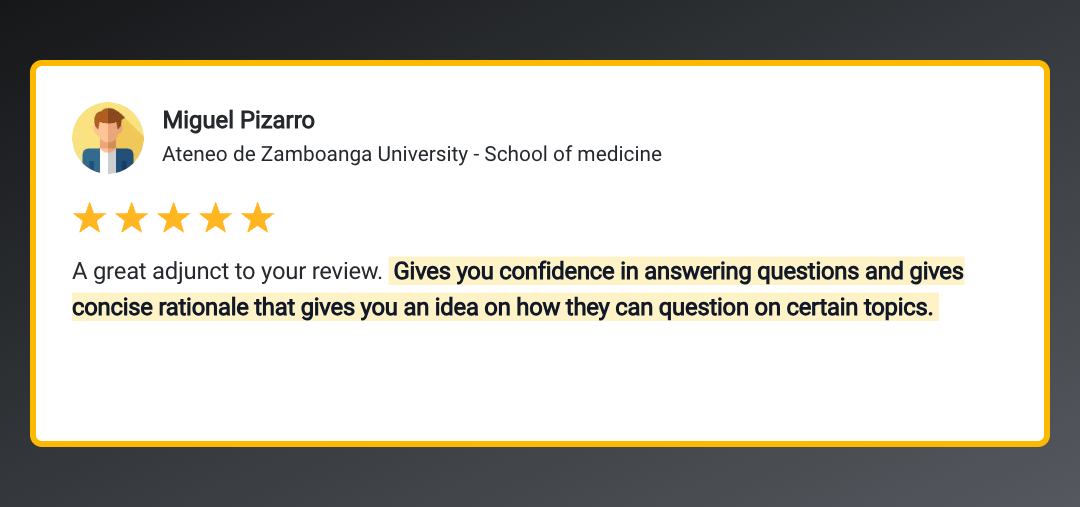1080x507 pixels.
Task: Click Miguel Pizarro's avatar icon
Action: (108, 138)
